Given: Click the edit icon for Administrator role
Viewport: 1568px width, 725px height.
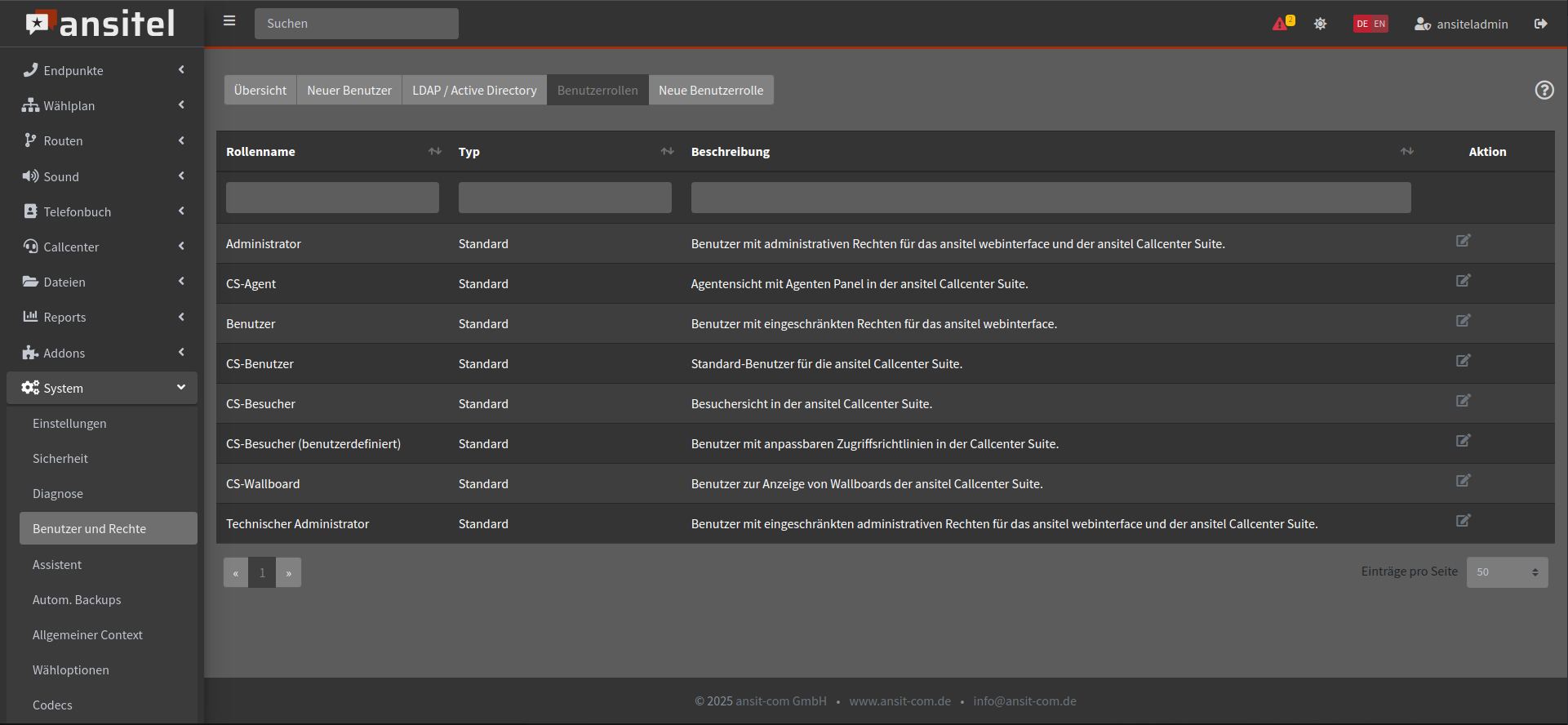Looking at the screenshot, I should (x=1463, y=241).
